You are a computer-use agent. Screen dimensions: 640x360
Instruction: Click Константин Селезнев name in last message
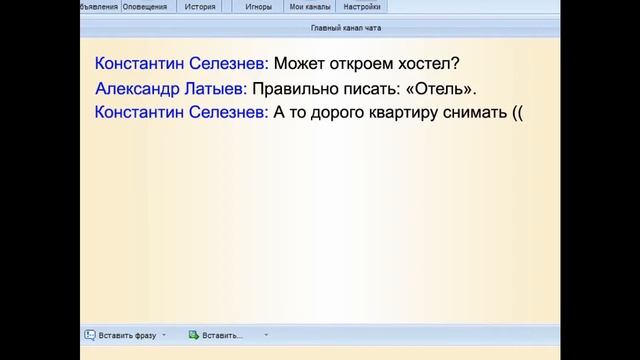pos(182,112)
